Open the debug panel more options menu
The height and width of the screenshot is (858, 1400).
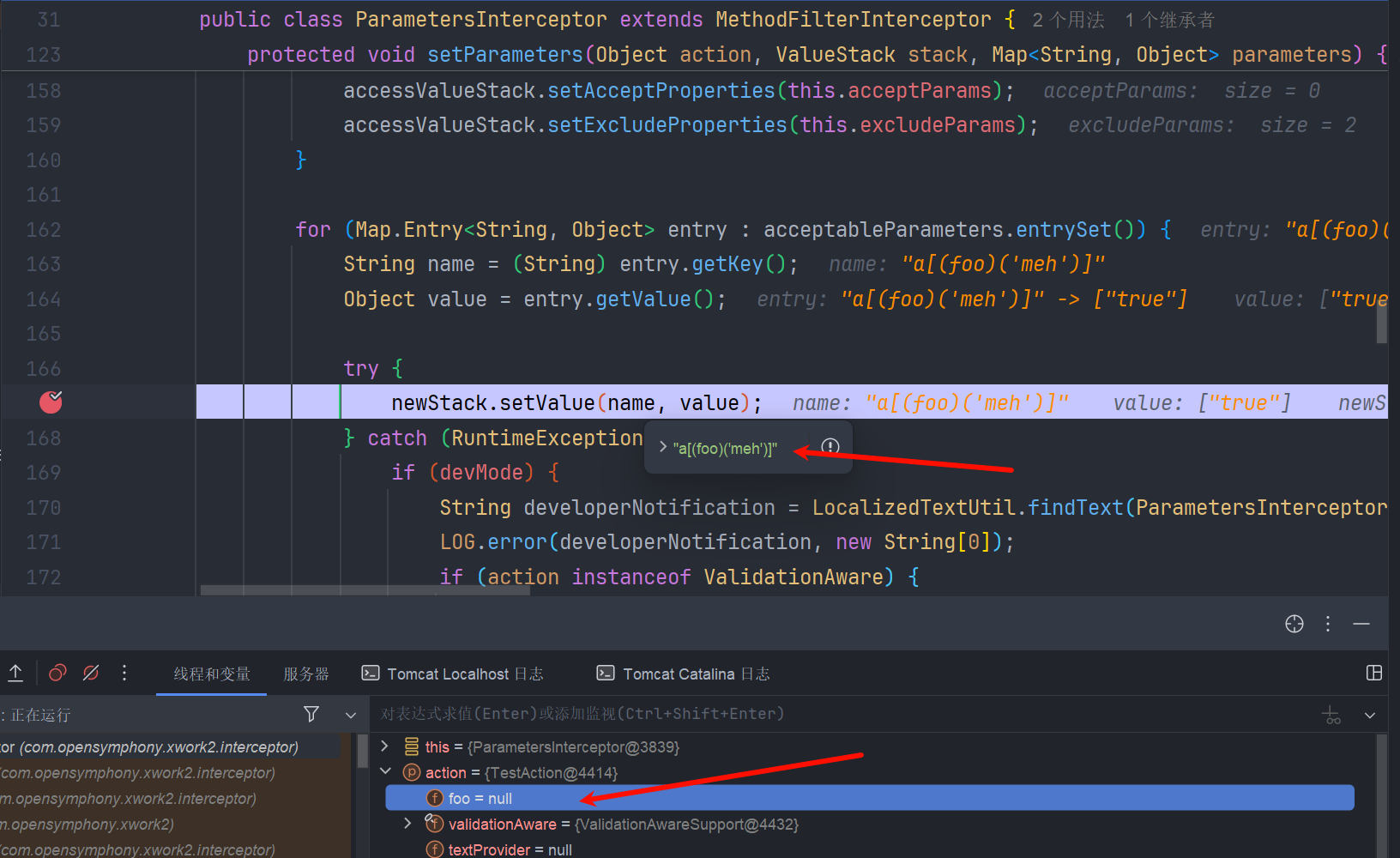[1328, 624]
